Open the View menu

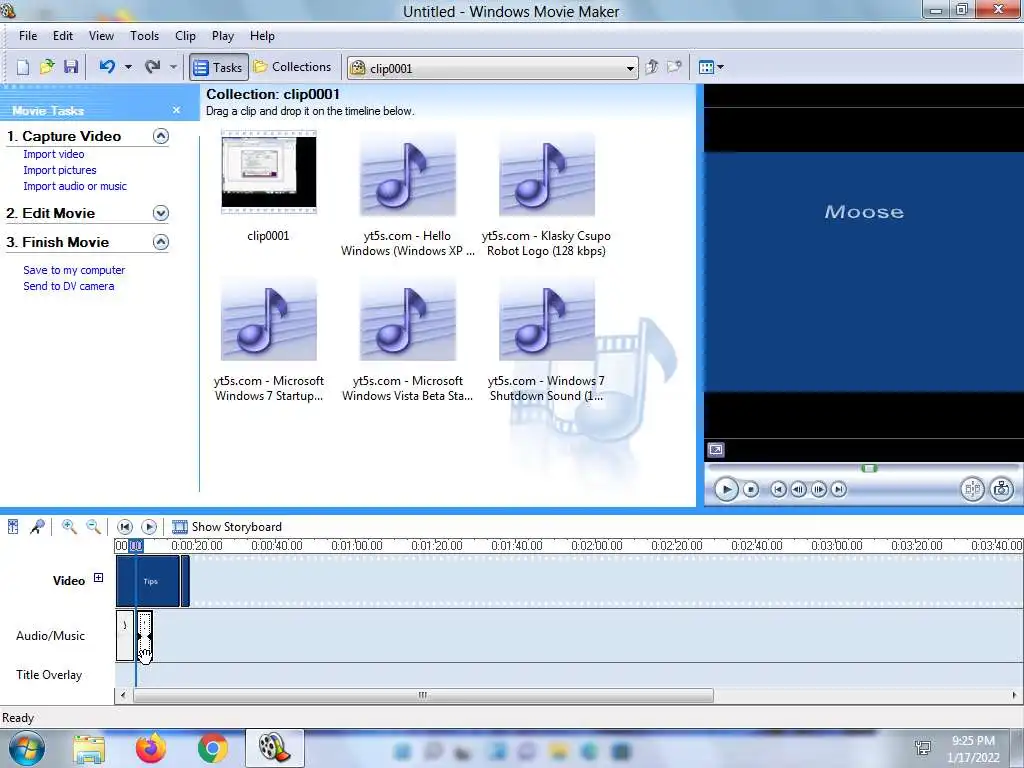(101, 36)
